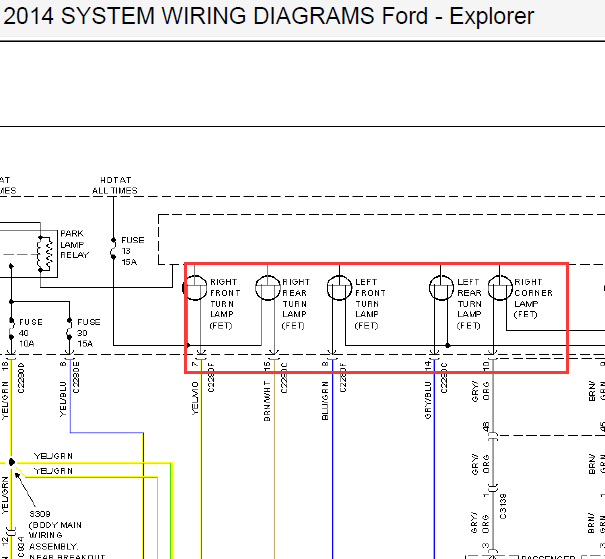Select the RIGHT FRONT TURN LAMP (FET) text
This screenshot has height=559, width=605.
[x=225, y=304]
